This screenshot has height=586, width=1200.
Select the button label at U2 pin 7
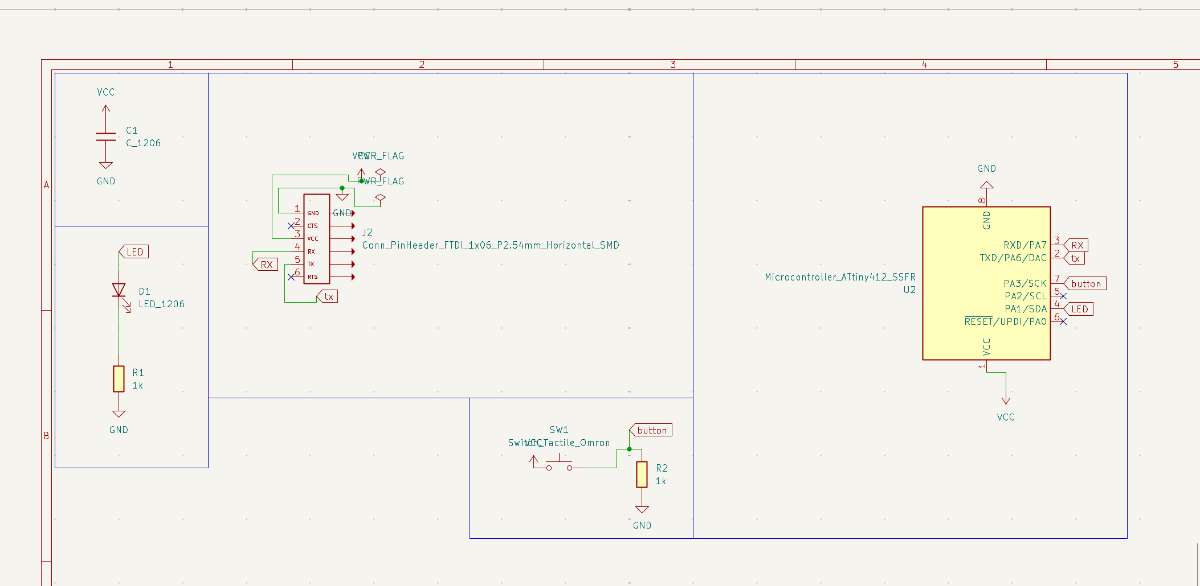(x=1084, y=283)
